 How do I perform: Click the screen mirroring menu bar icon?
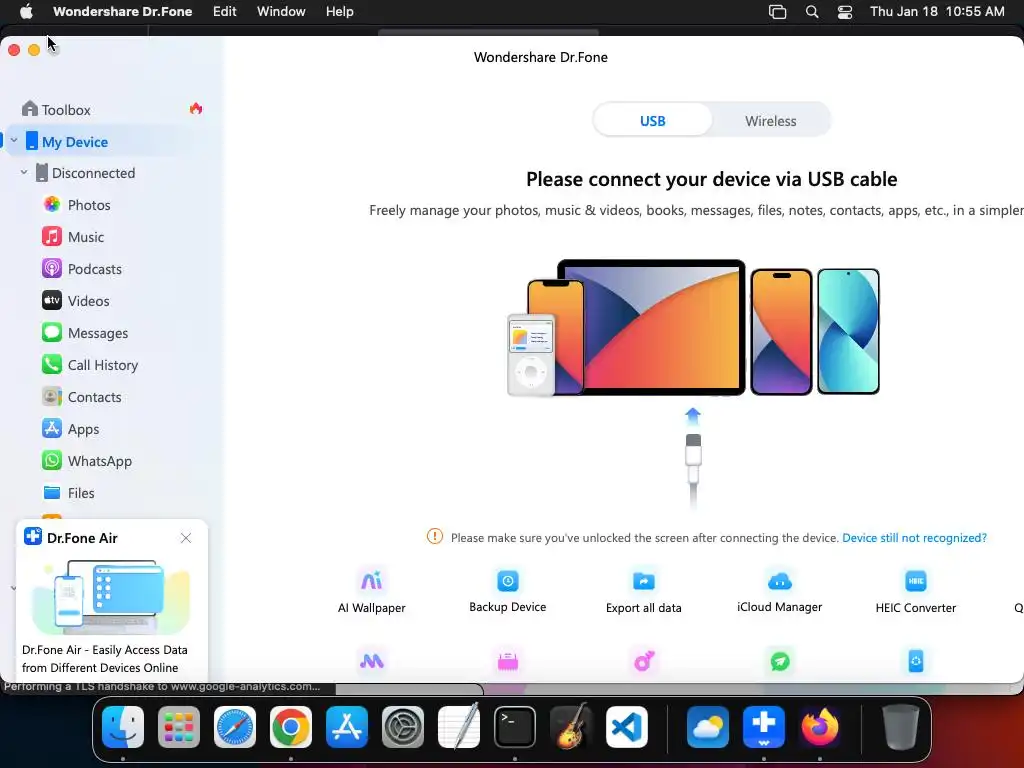[x=777, y=12]
